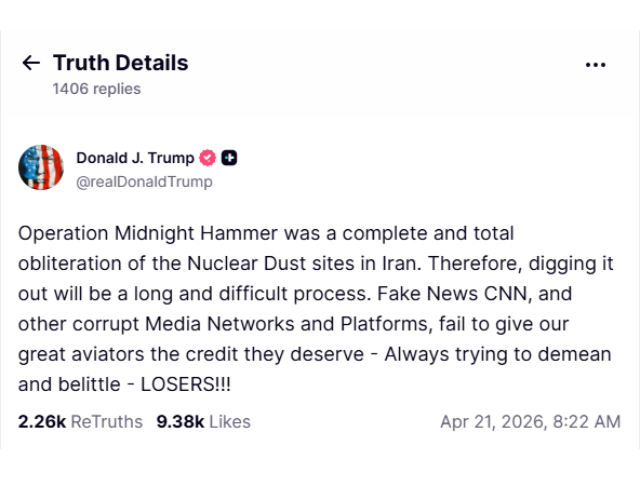View the 9.38k Likes number
Viewport: 640px width, 480px height.
[181, 422]
